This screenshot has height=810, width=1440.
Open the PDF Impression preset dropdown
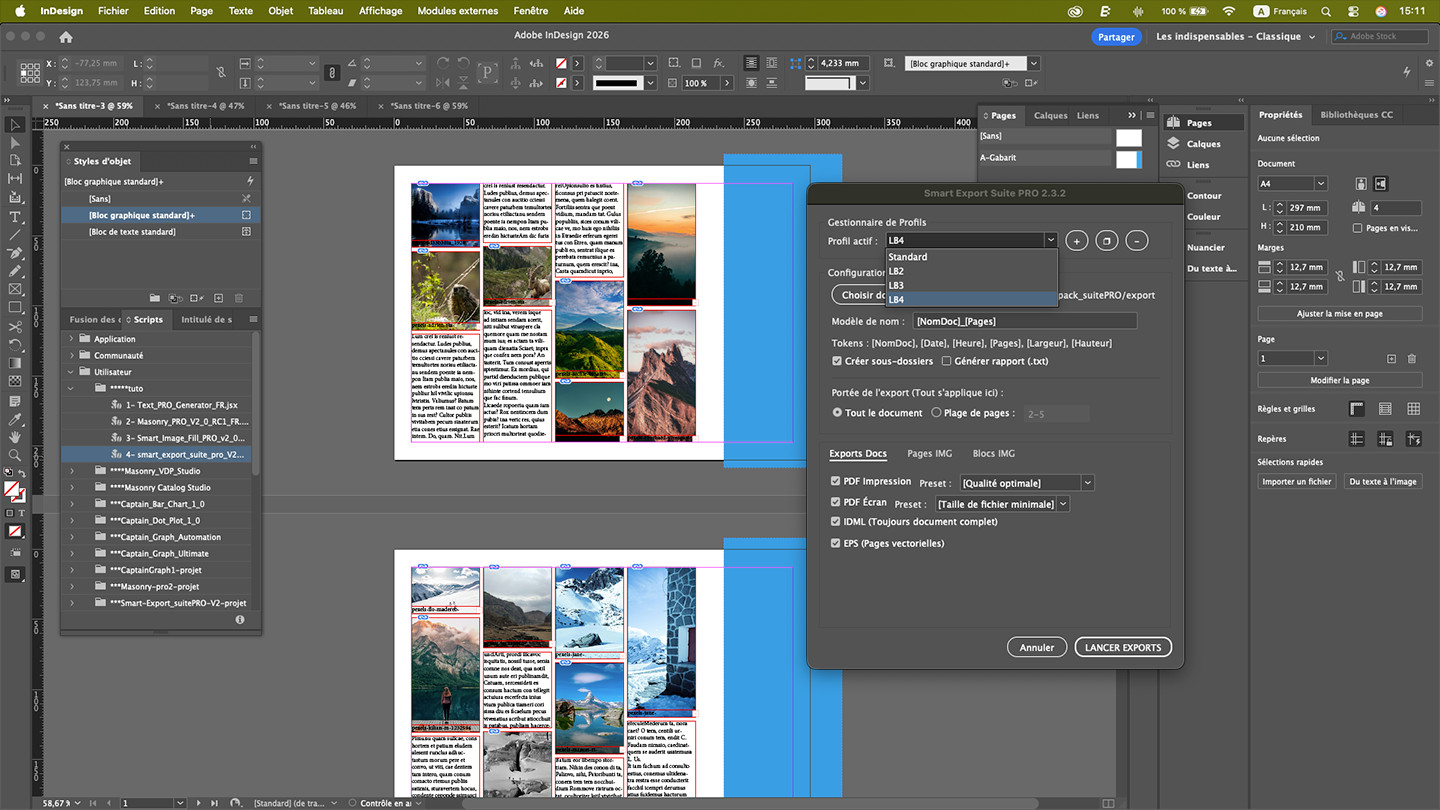point(1087,483)
